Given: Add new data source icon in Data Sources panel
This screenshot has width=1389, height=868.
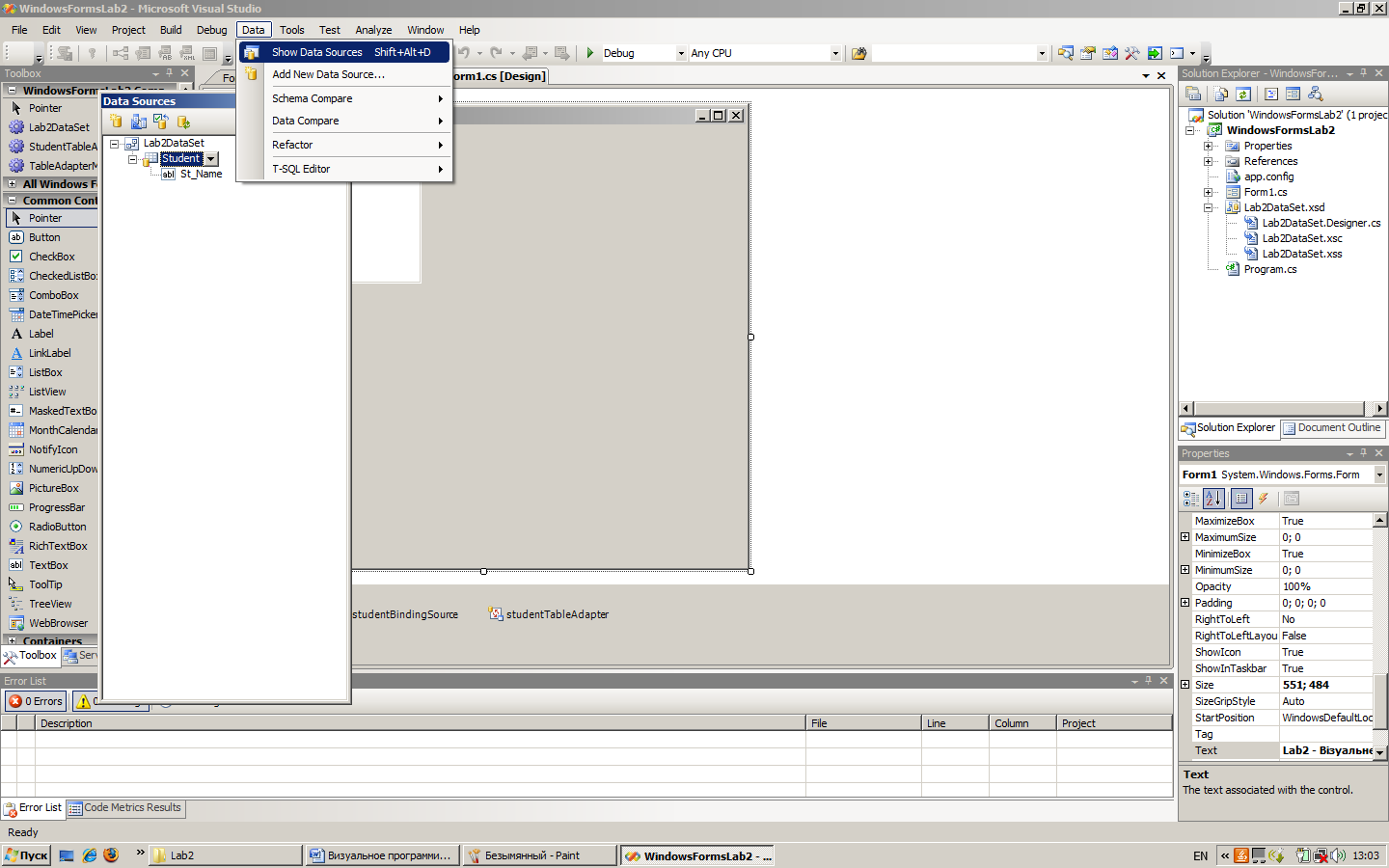Looking at the screenshot, I should (x=116, y=122).
